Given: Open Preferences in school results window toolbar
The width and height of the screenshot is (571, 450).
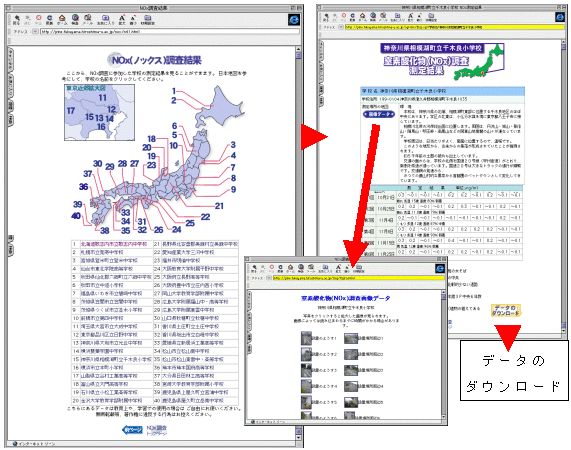Looking at the screenshot, I should pos(431,17).
